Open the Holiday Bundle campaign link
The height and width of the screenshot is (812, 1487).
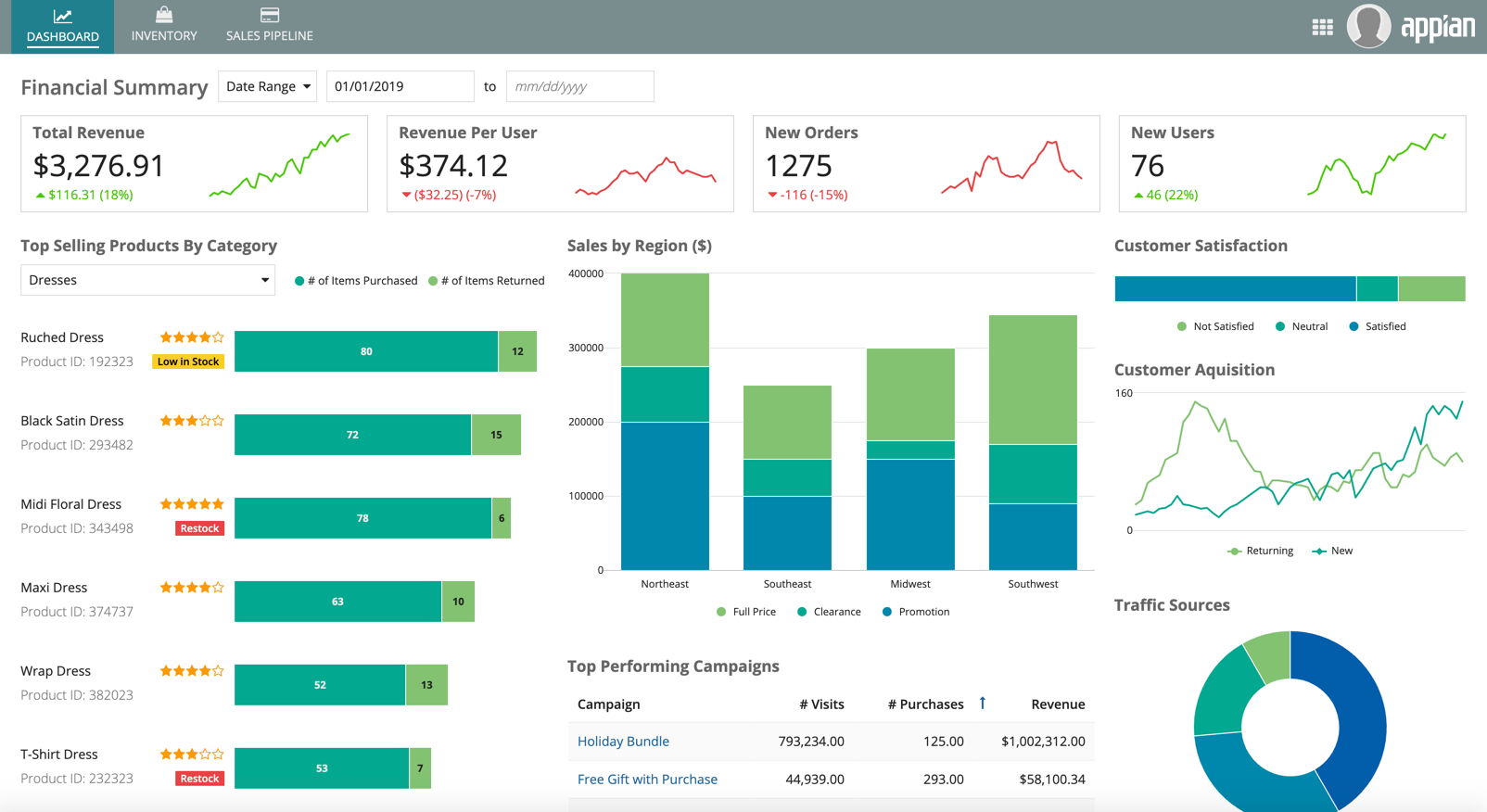tap(623, 742)
